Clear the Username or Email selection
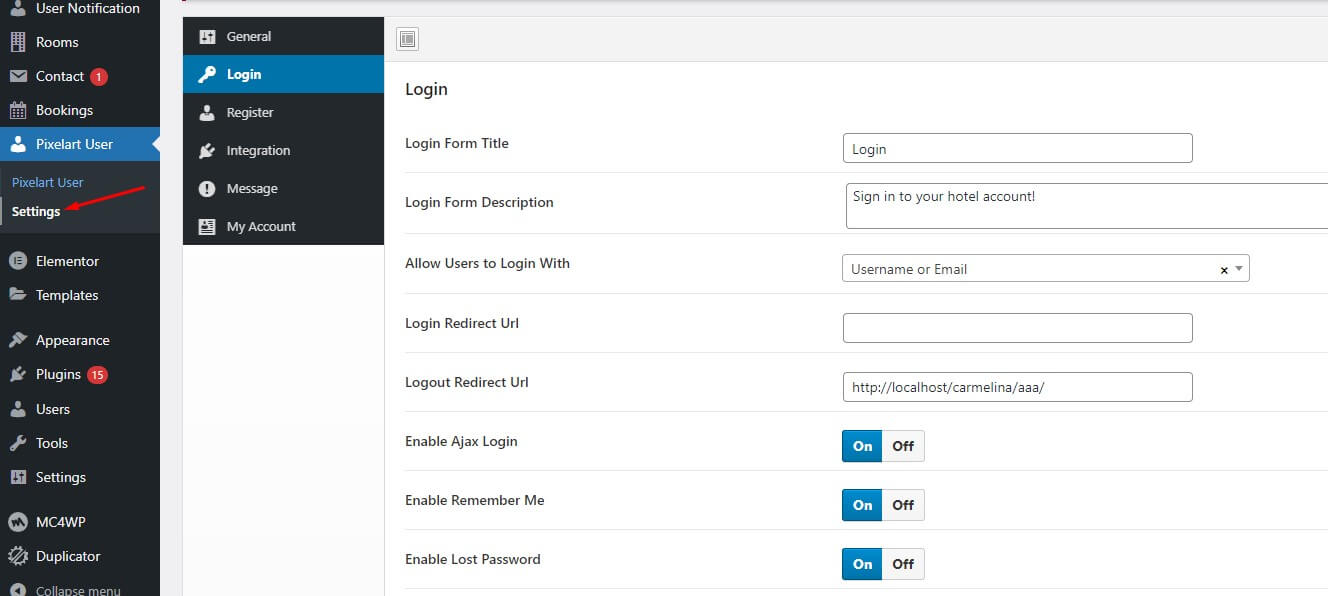Viewport: 1328px width, 596px height. (x=1224, y=270)
